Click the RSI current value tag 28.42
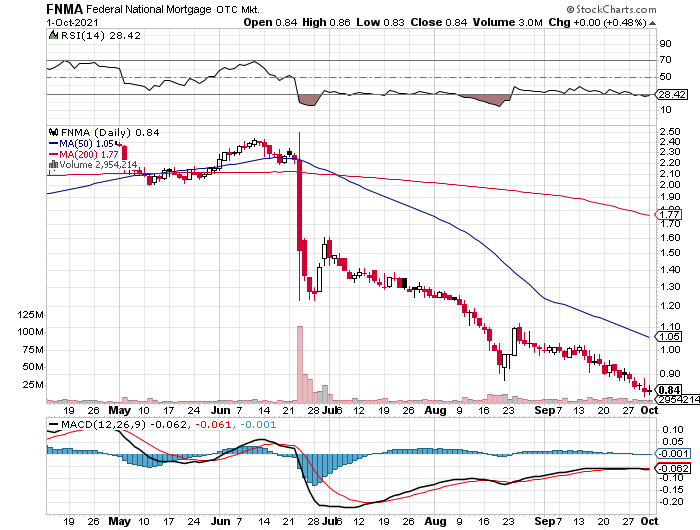 pyautogui.click(x=672, y=95)
